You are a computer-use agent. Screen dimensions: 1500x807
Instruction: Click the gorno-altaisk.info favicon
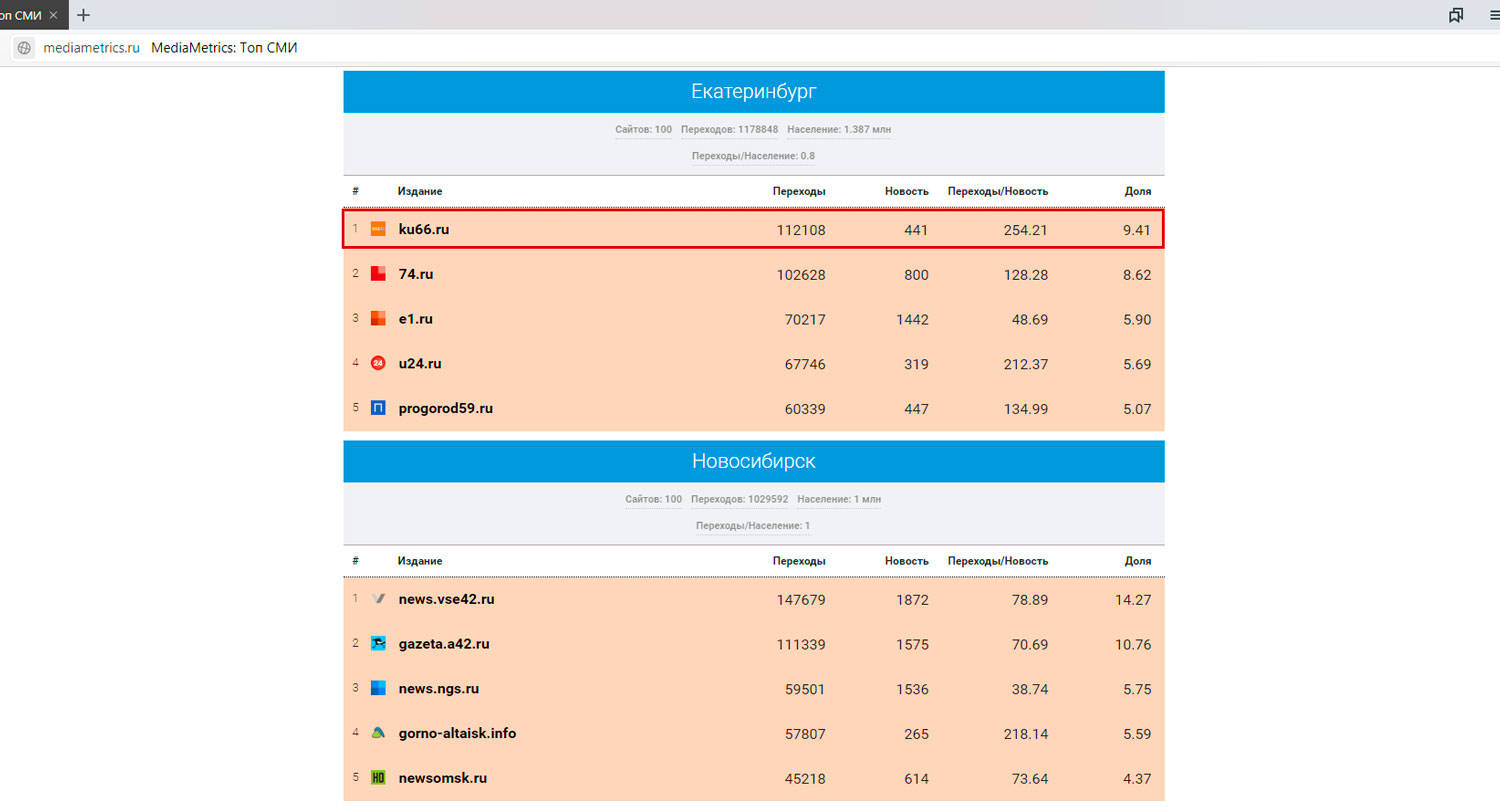coord(378,733)
